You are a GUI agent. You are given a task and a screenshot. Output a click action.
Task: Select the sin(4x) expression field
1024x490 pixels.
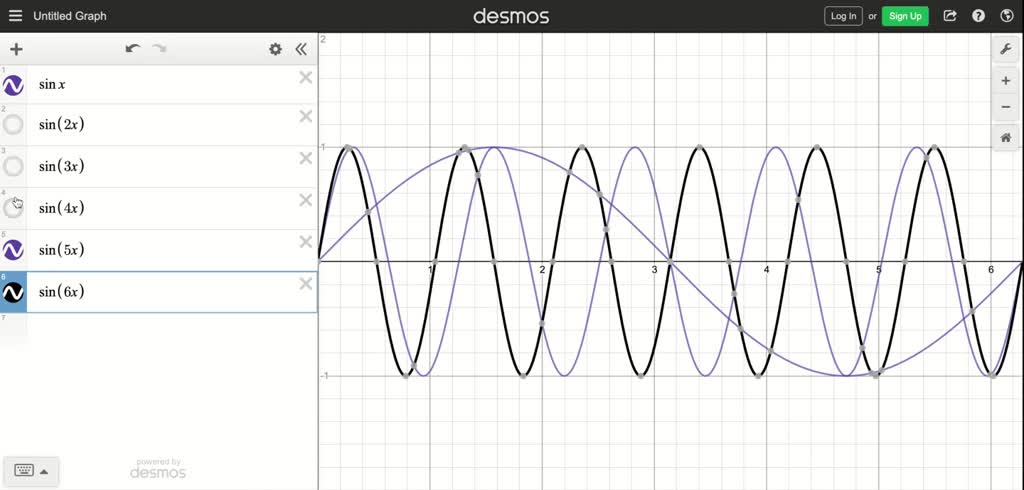[172, 208]
